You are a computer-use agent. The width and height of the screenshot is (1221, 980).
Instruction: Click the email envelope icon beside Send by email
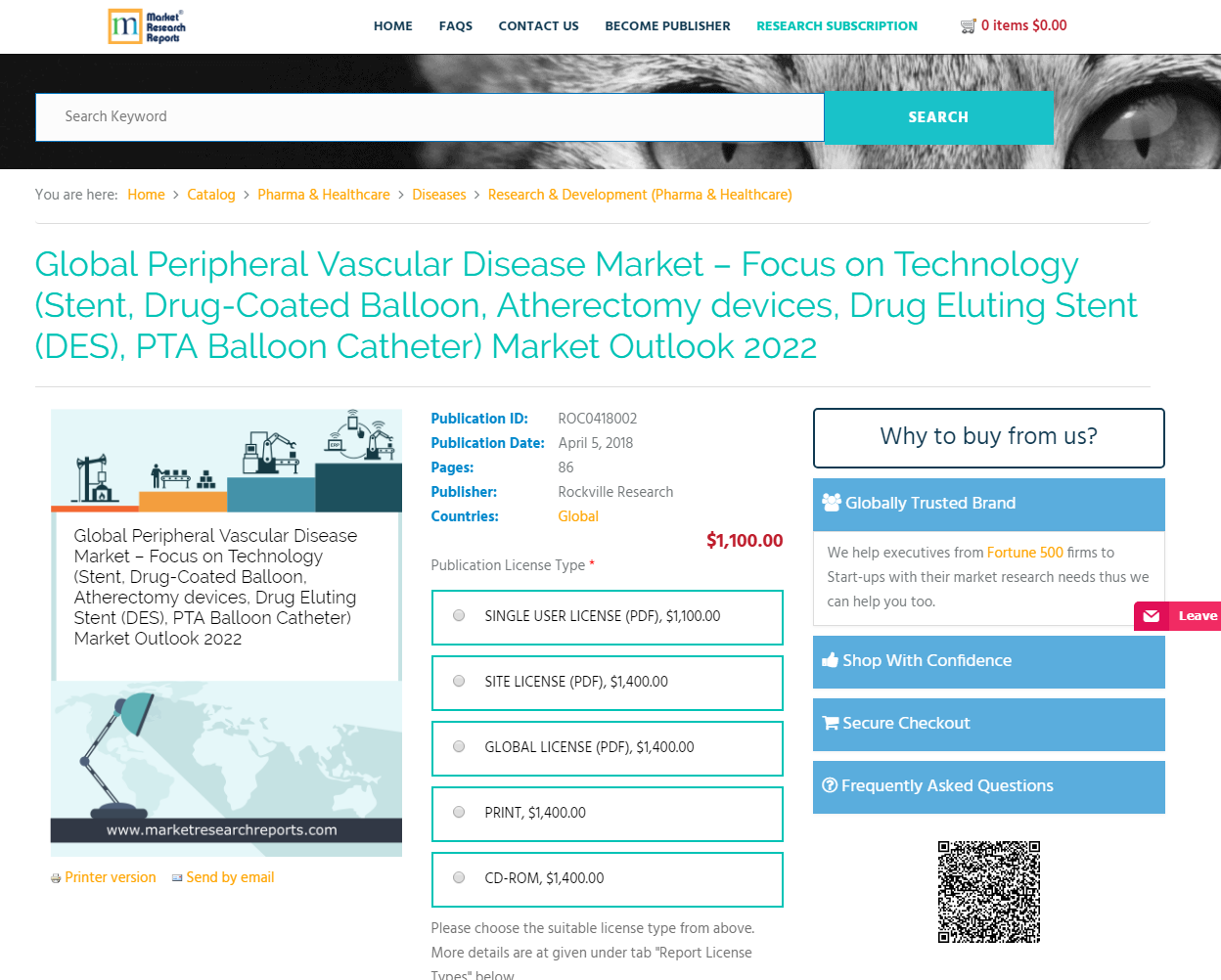tap(177, 878)
